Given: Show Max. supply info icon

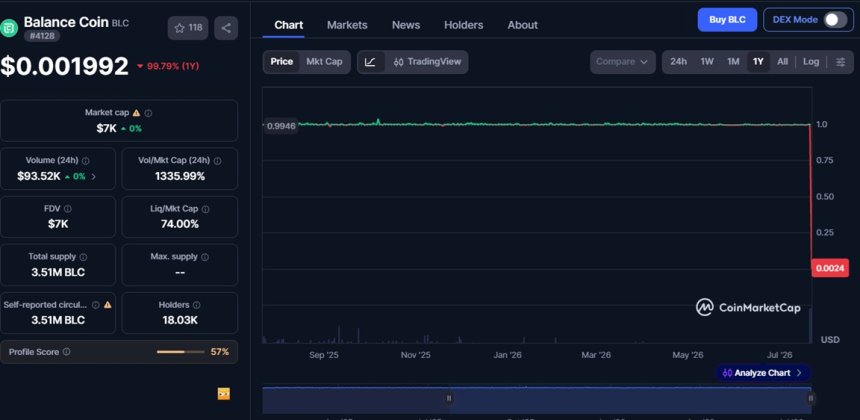Looking at the screenshot, I should 205,257.
